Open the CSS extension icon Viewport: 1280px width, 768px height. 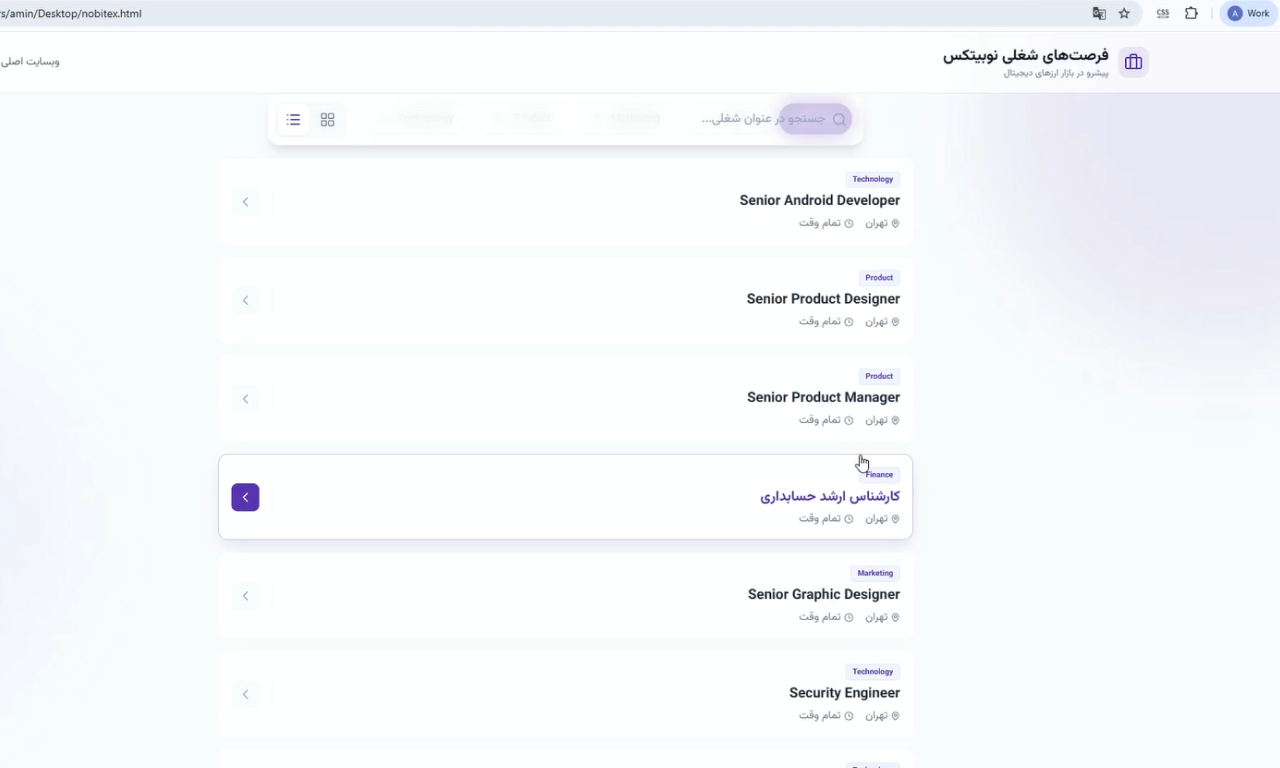click(1162, 14)
